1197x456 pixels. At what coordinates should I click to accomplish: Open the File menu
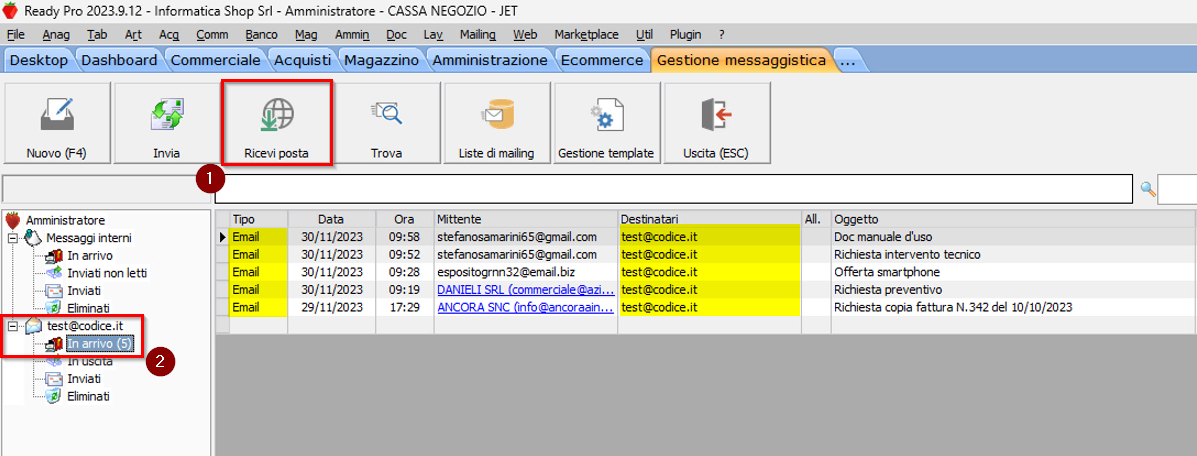tap(15, 34)
